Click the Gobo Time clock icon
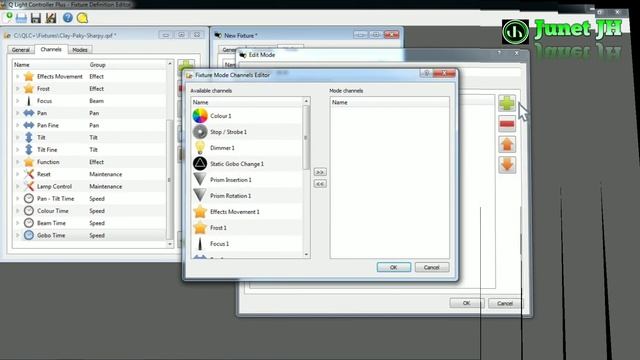The image size is (640, 360). pyautogui.click(x=29, y=236)
